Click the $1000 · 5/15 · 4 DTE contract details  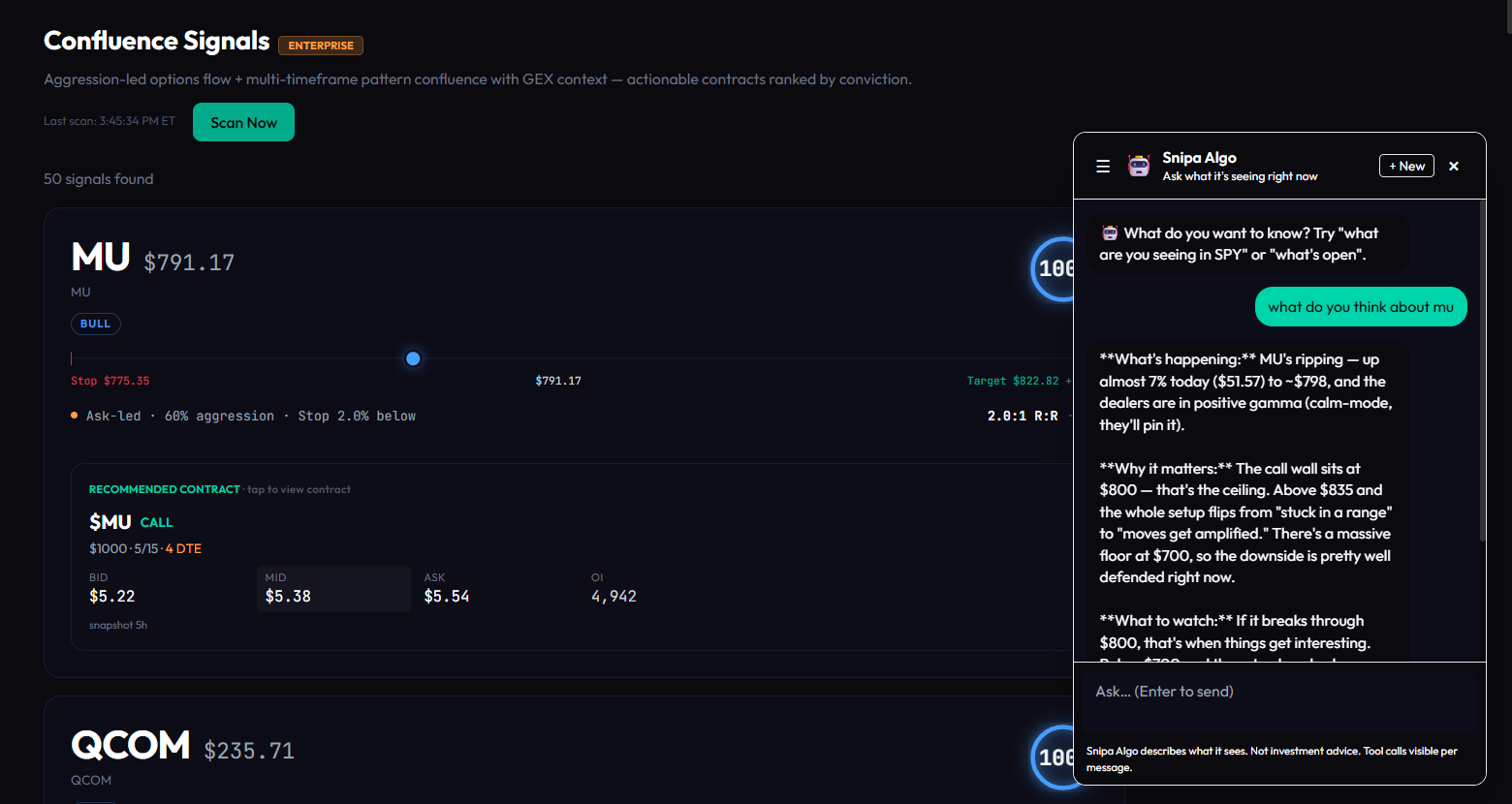[x=145, y=548]
